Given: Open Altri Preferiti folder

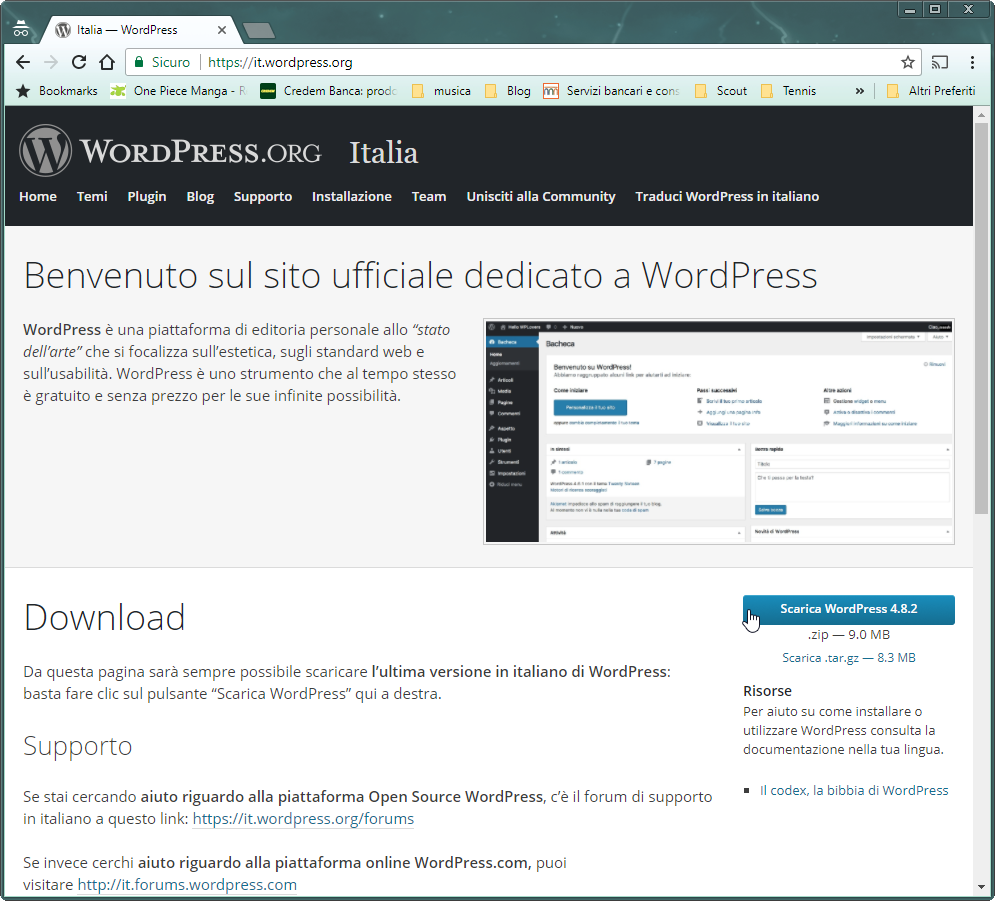Looking at the screenshot, I should pyautogui.click(x=931, y=91).
